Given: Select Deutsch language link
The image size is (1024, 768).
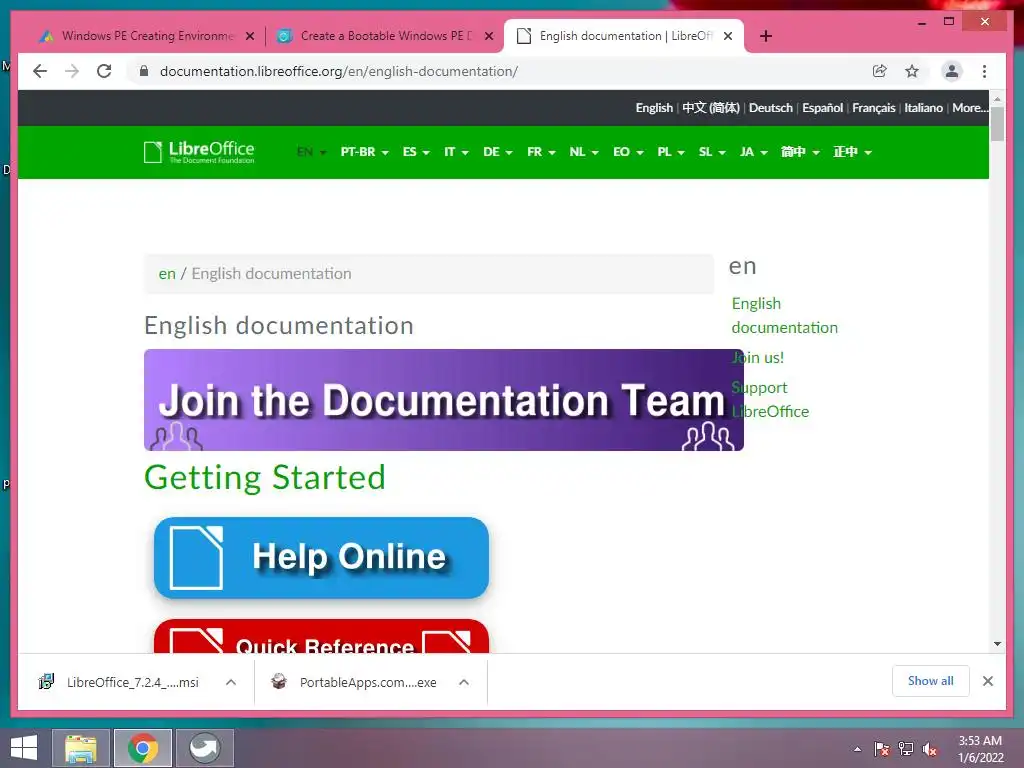Looking at the screenshot, I should (x=771, y=108).
